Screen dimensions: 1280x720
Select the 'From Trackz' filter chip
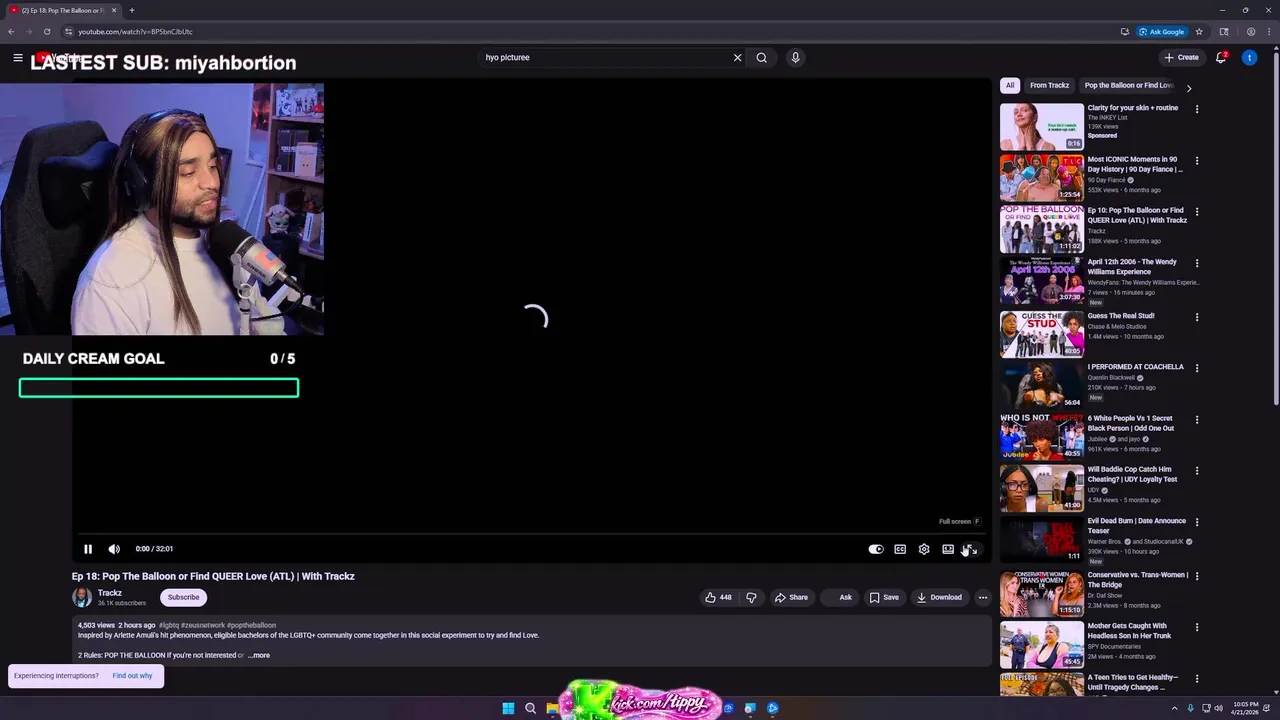pyautogui.click(x=1050, y=86)
